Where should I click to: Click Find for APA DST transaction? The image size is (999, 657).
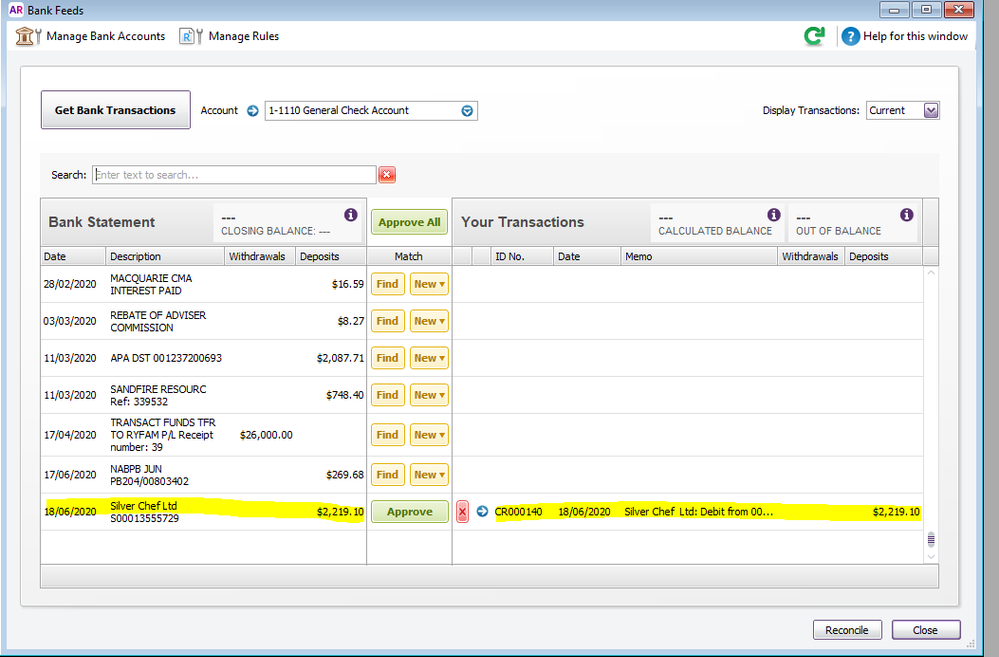pos(387,358)
